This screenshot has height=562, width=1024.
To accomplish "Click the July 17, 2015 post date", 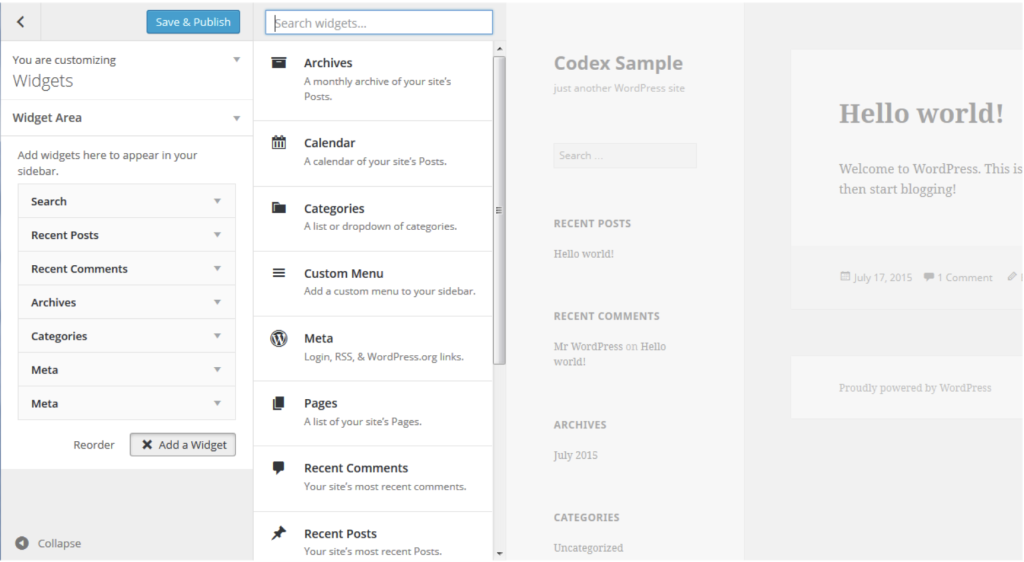I will coord(882,277).
